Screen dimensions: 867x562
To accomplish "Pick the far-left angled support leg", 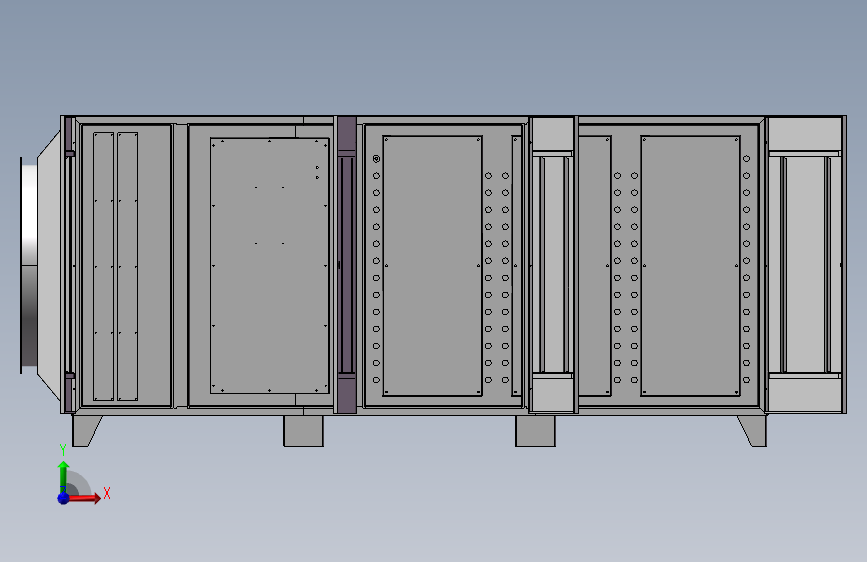I will (87, 431).
